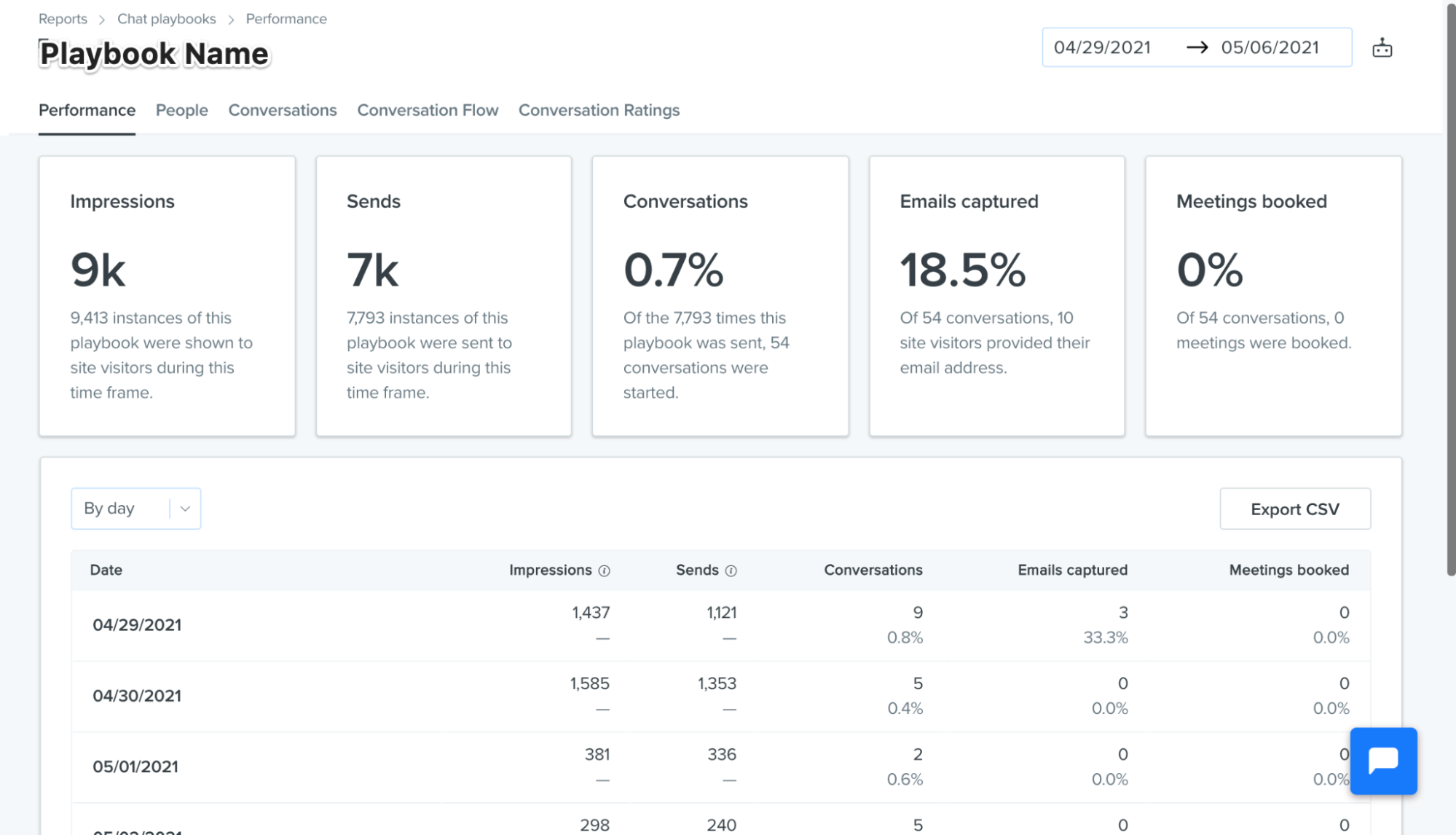This screenshot has height=835, width=1456.
Task: Click breadcrumb chevron after Chat playbooks
Action: [x=231, y=20]
